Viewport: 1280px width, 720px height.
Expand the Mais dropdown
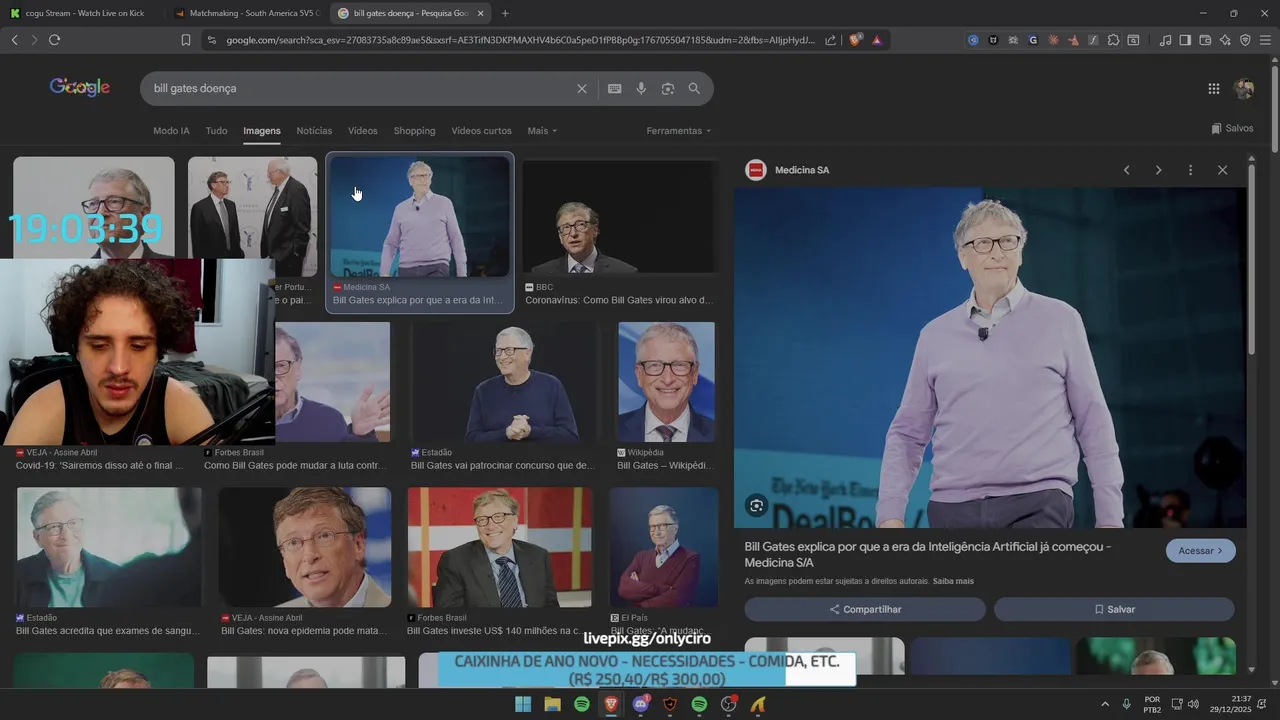(x=542, y=131)
